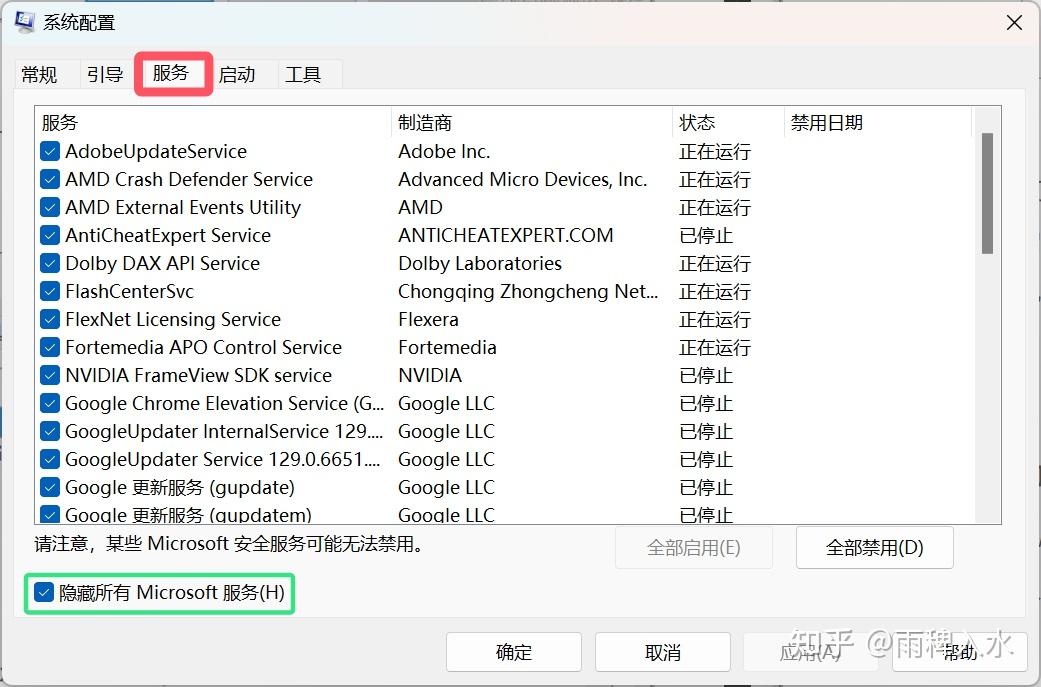Toggle the Dolby DAX API Service checkbox
Screen dimensions: 1041x687
tap(50, 263)
